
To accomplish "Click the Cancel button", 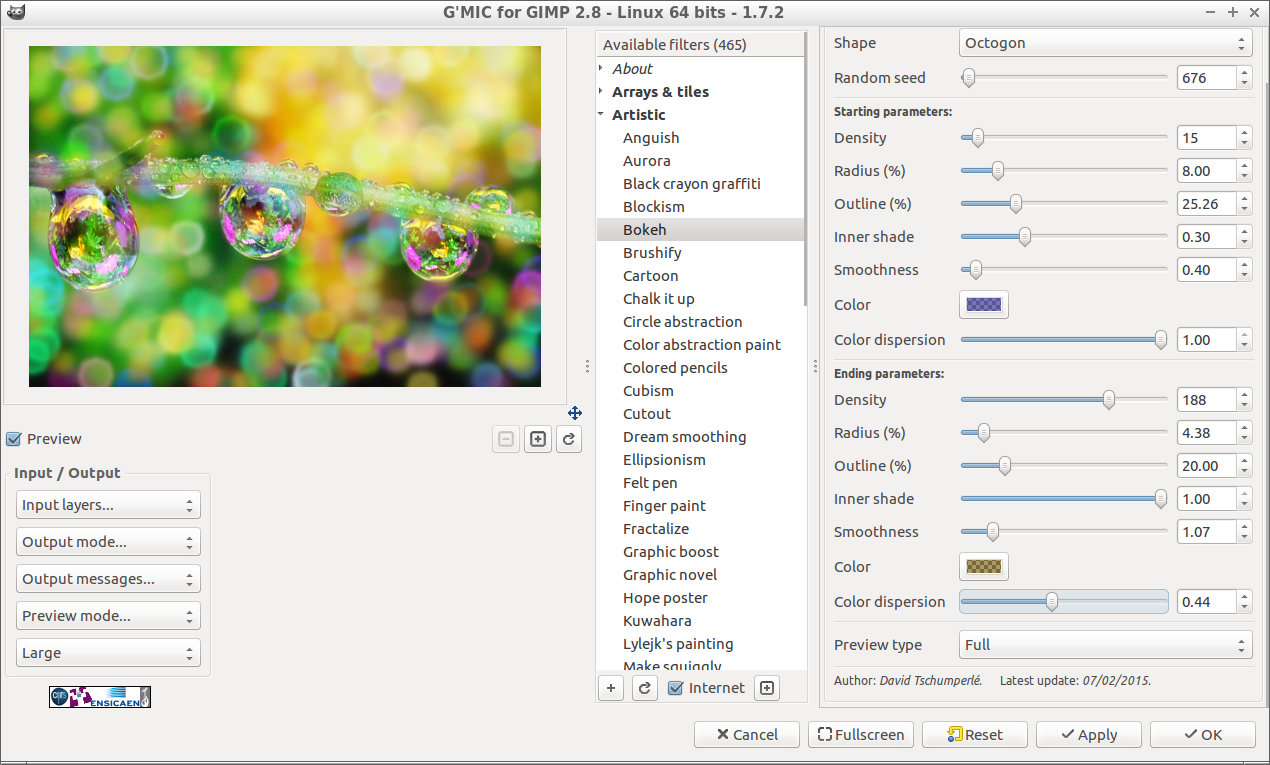I will point(747,734).
